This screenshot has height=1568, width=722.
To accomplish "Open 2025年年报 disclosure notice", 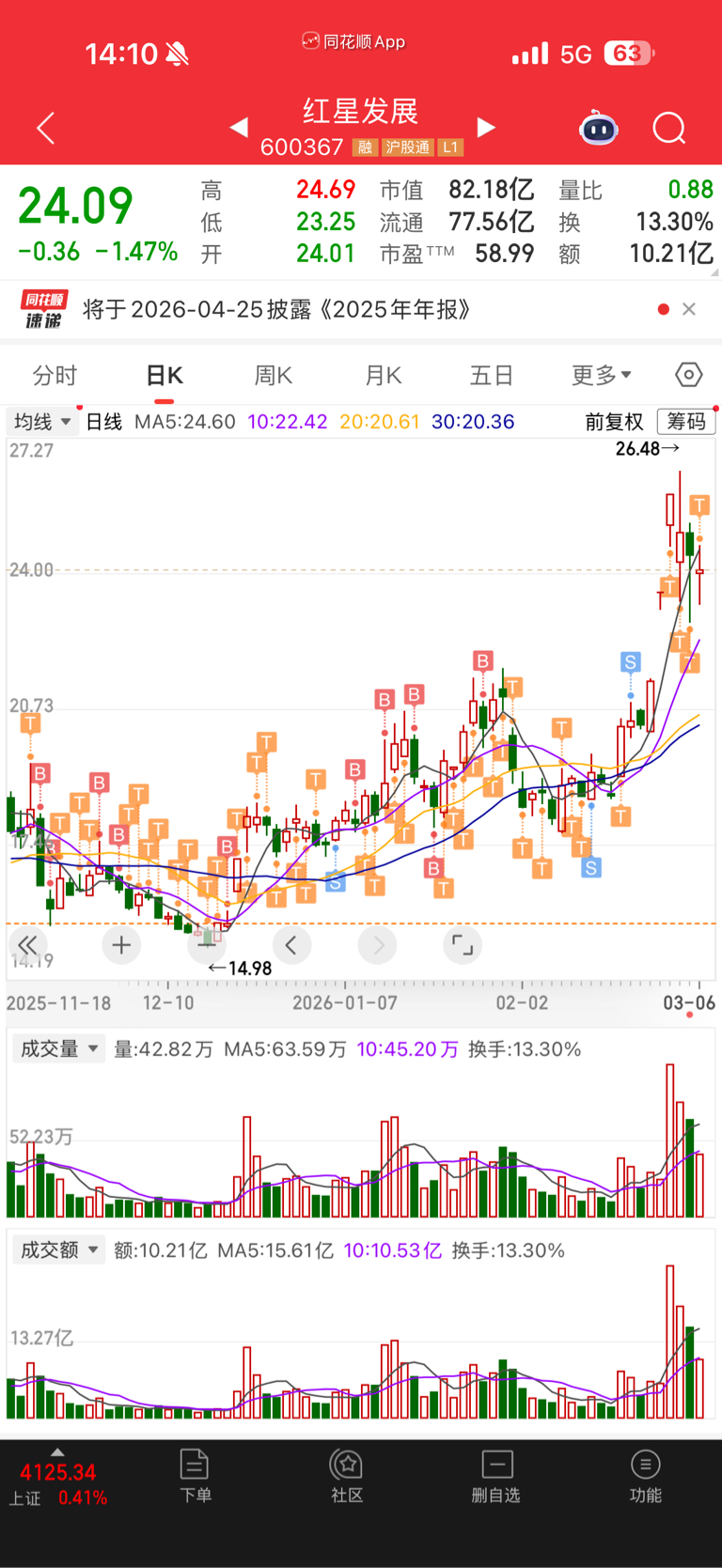I will 277,309.
